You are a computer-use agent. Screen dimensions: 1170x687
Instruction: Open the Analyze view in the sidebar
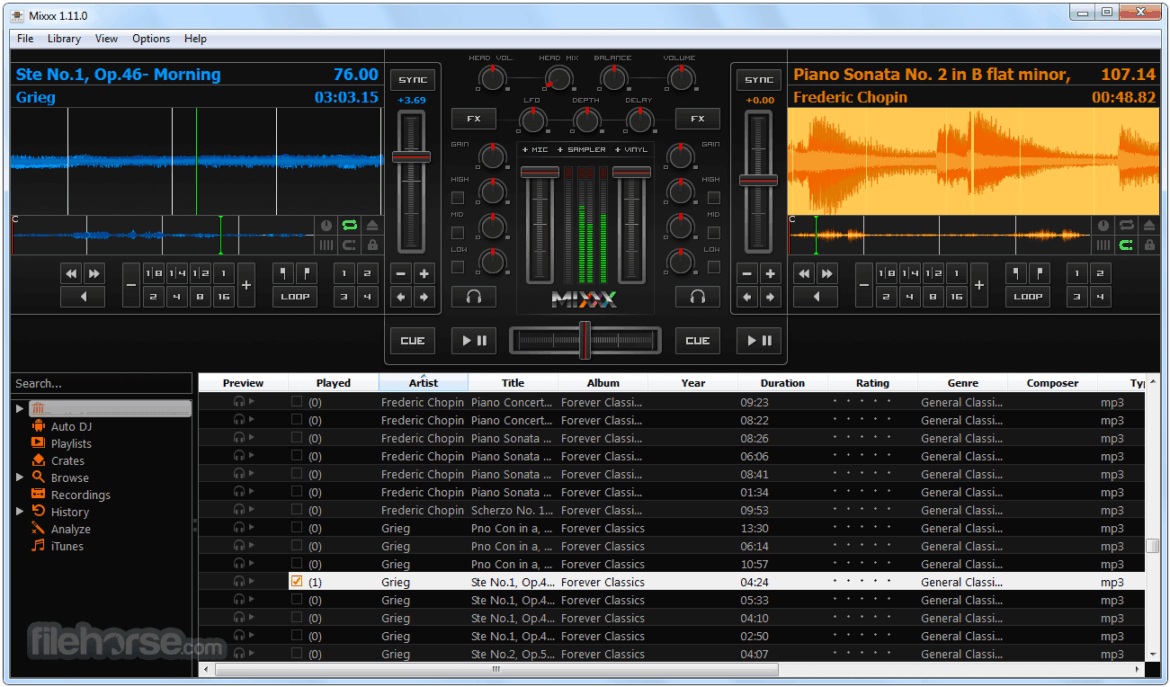coord(70,529)
